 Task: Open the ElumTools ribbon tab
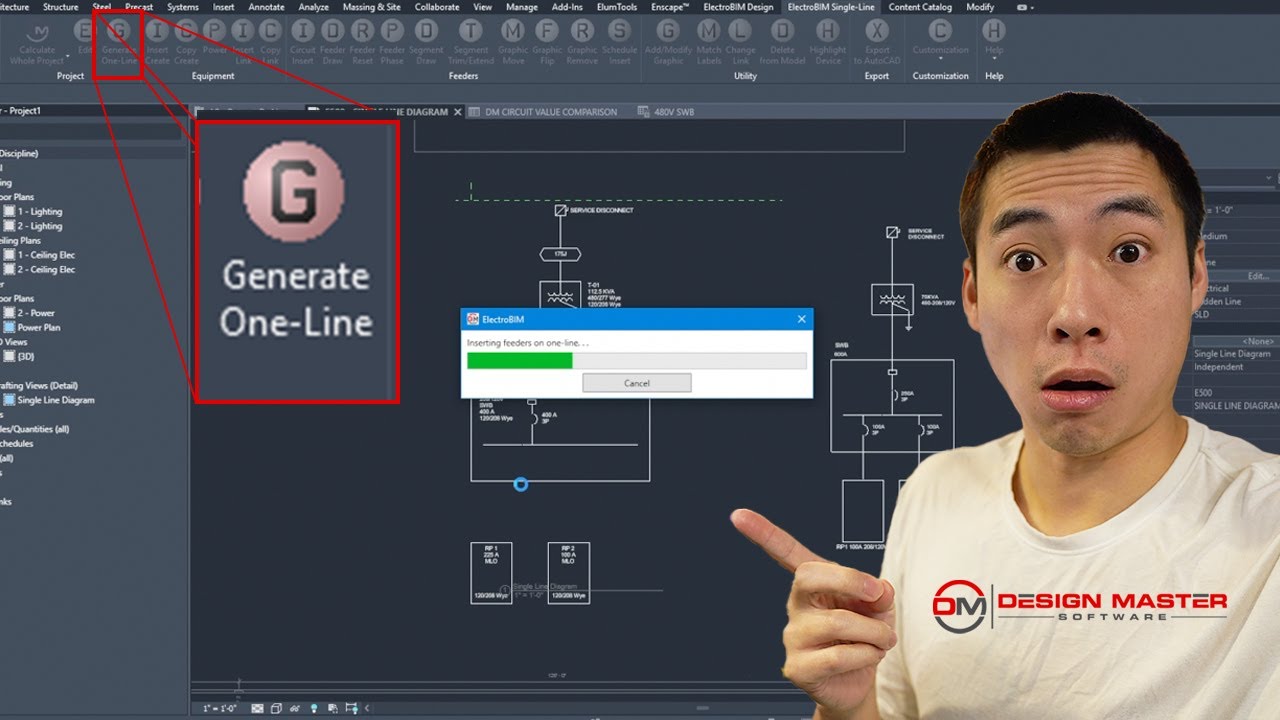[x=617, y=7]
